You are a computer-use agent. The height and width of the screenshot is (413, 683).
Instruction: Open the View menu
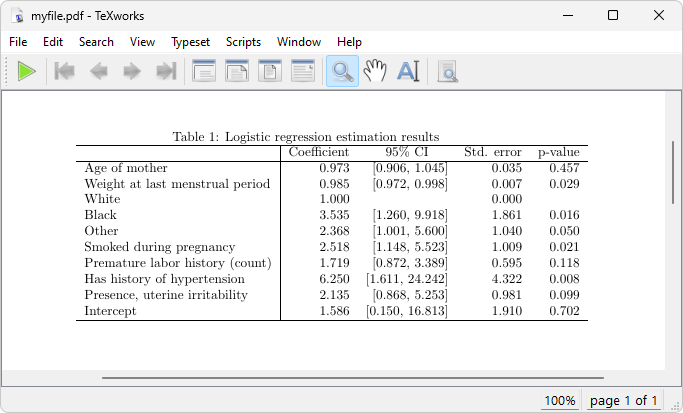pyautogui.click(x=142, y=42)
